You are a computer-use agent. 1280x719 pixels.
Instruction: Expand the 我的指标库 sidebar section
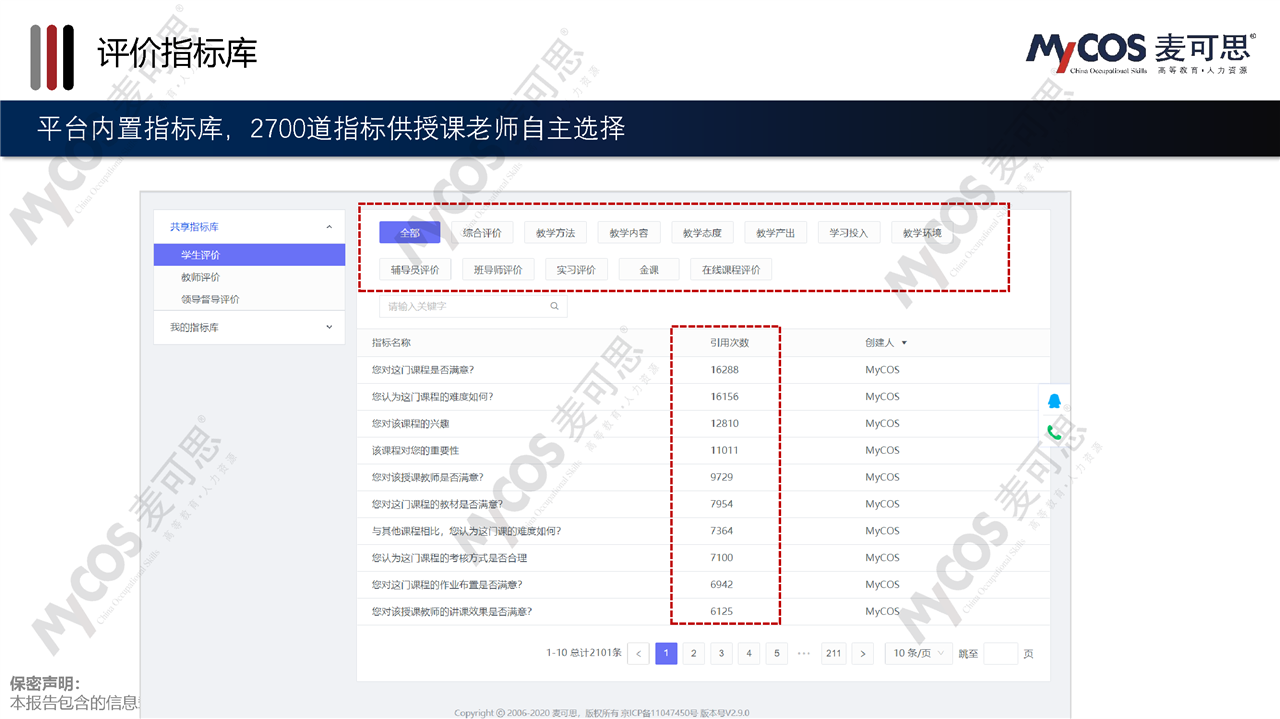point(329,327)
